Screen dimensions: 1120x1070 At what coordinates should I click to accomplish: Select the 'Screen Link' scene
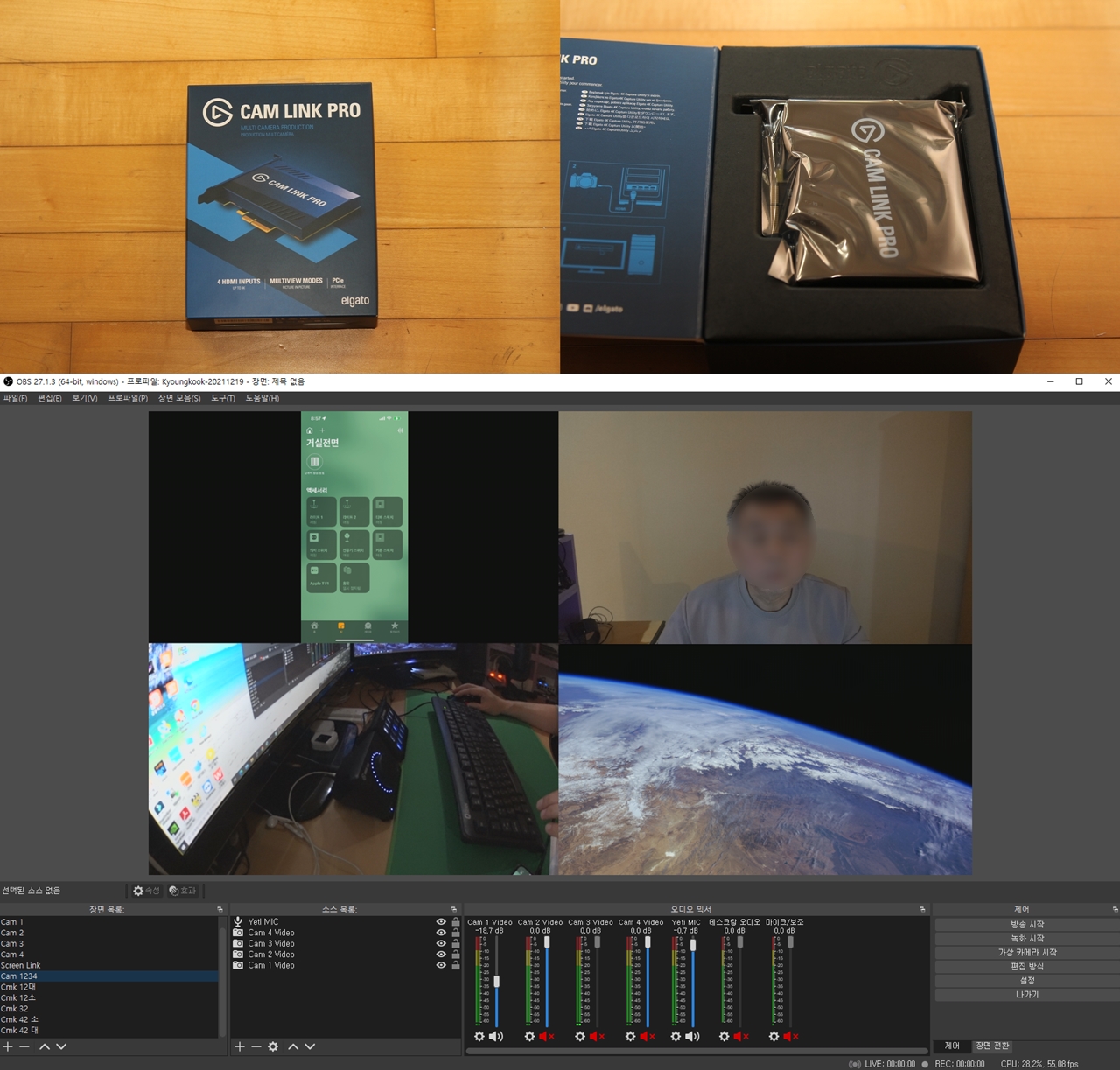coord(108,965)
